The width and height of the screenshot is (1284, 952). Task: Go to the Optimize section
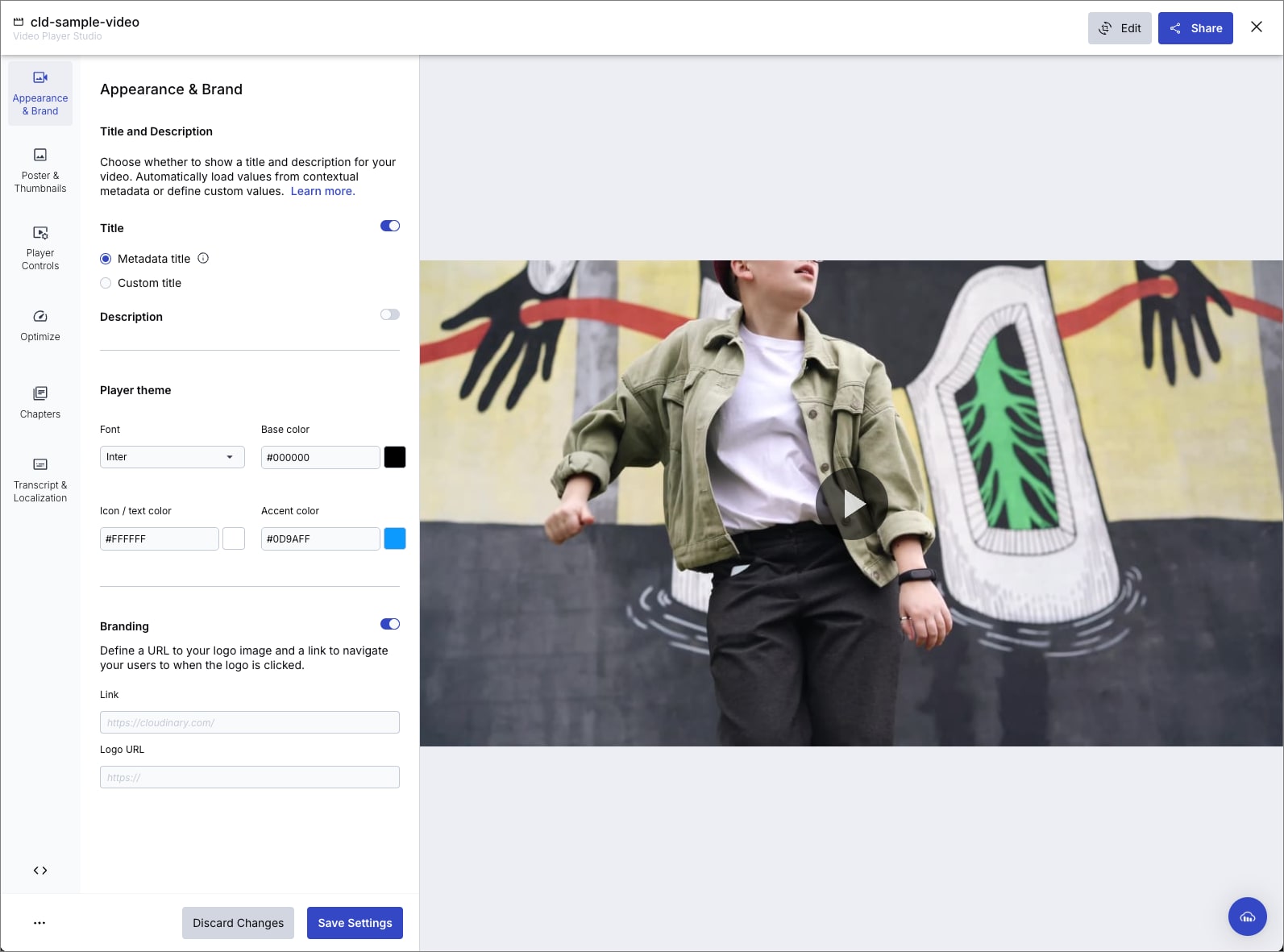(x=40, y=325)
